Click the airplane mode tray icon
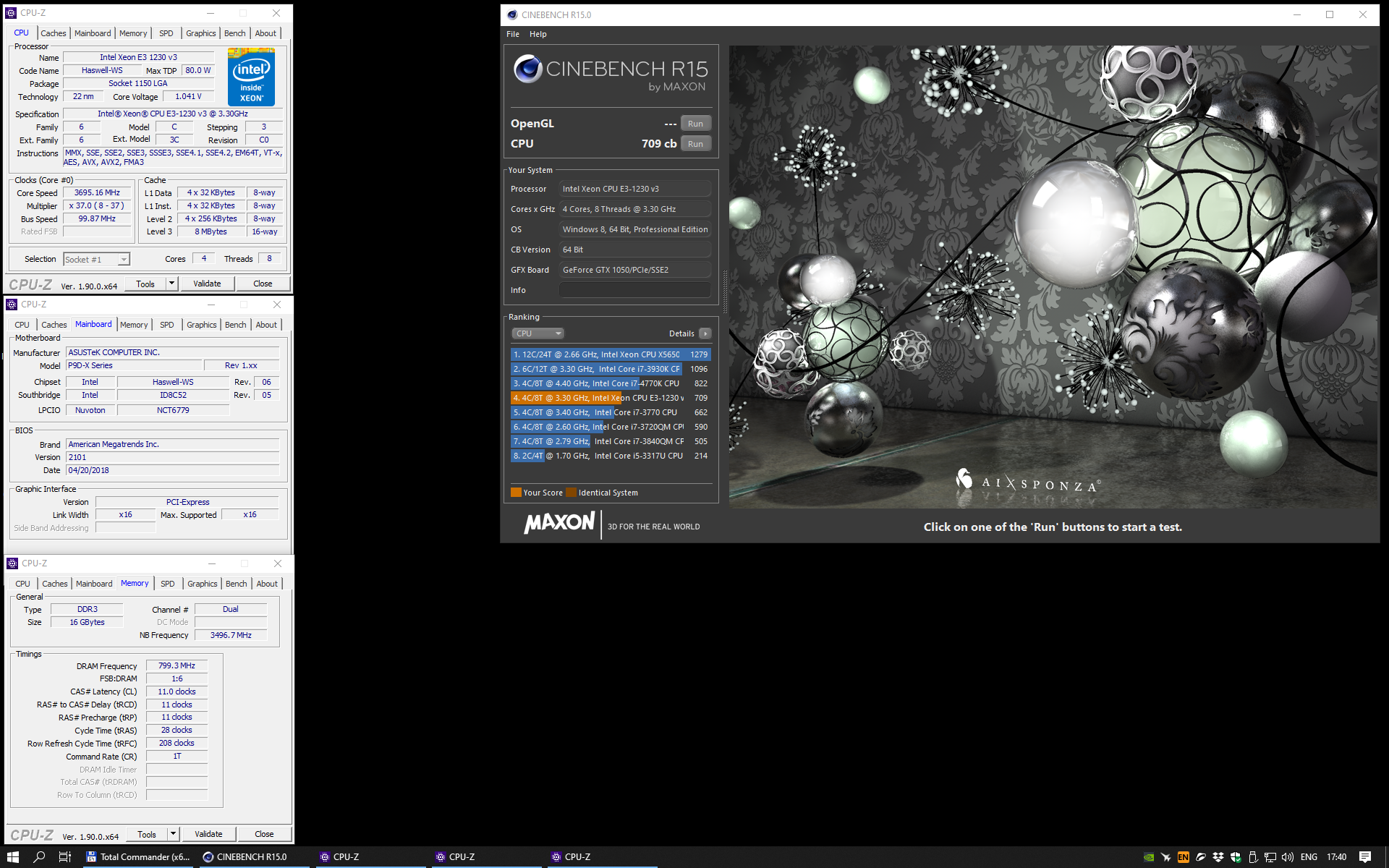Image resolution: width=1389 pixels, height=868 pixels. click(1165, 857)
